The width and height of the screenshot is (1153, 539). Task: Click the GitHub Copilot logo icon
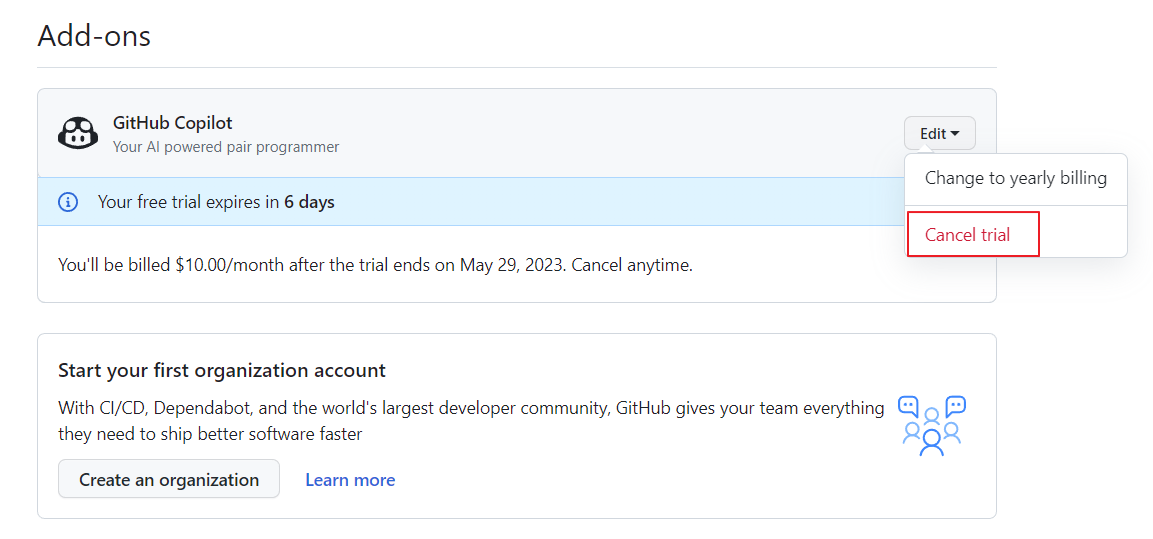click(77, 134)
